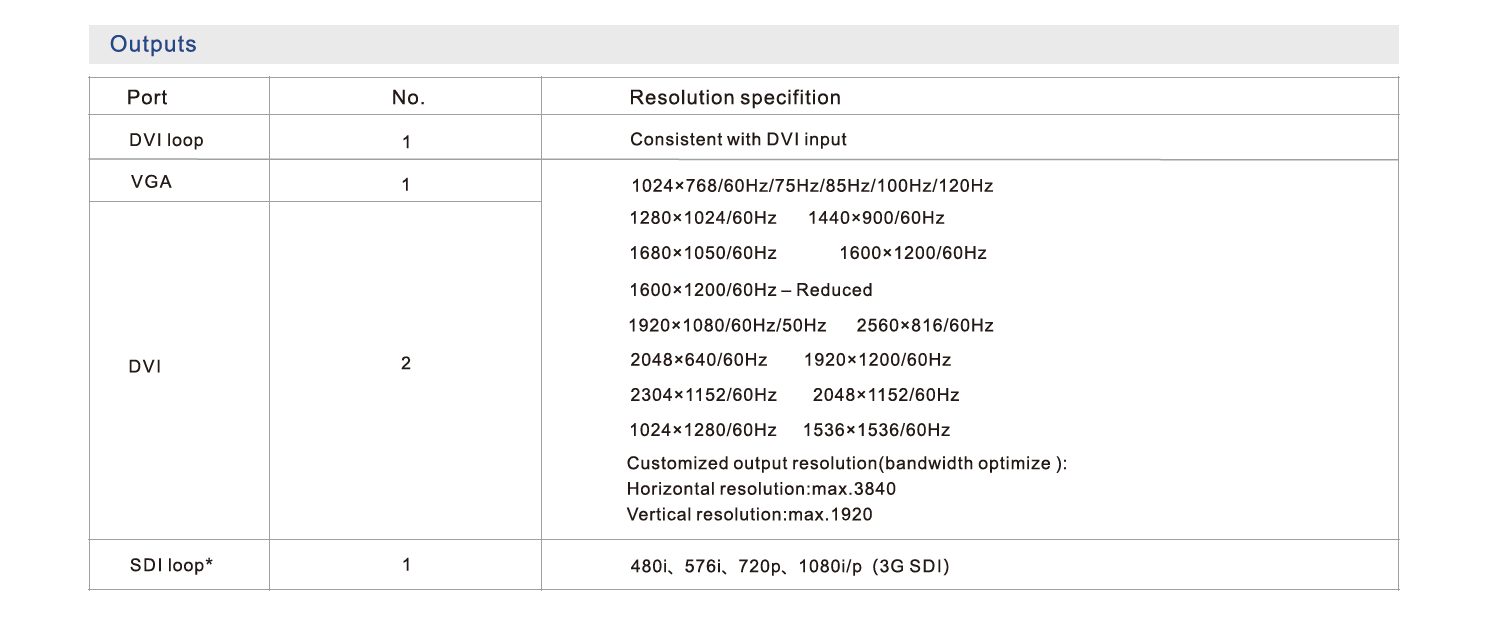Select the 480i, 576i, 720p, 1080i/p SDI line
The height and width of the screenshot is (627, 1490).
789,567
